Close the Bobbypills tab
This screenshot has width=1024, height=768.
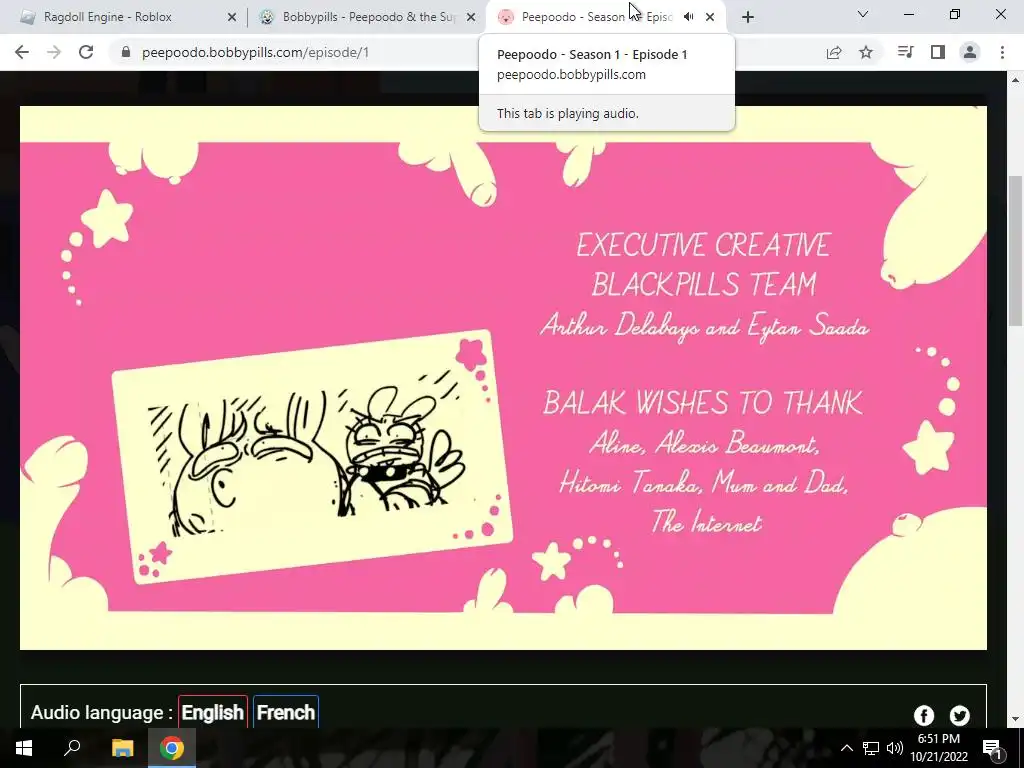coord(471,17)
